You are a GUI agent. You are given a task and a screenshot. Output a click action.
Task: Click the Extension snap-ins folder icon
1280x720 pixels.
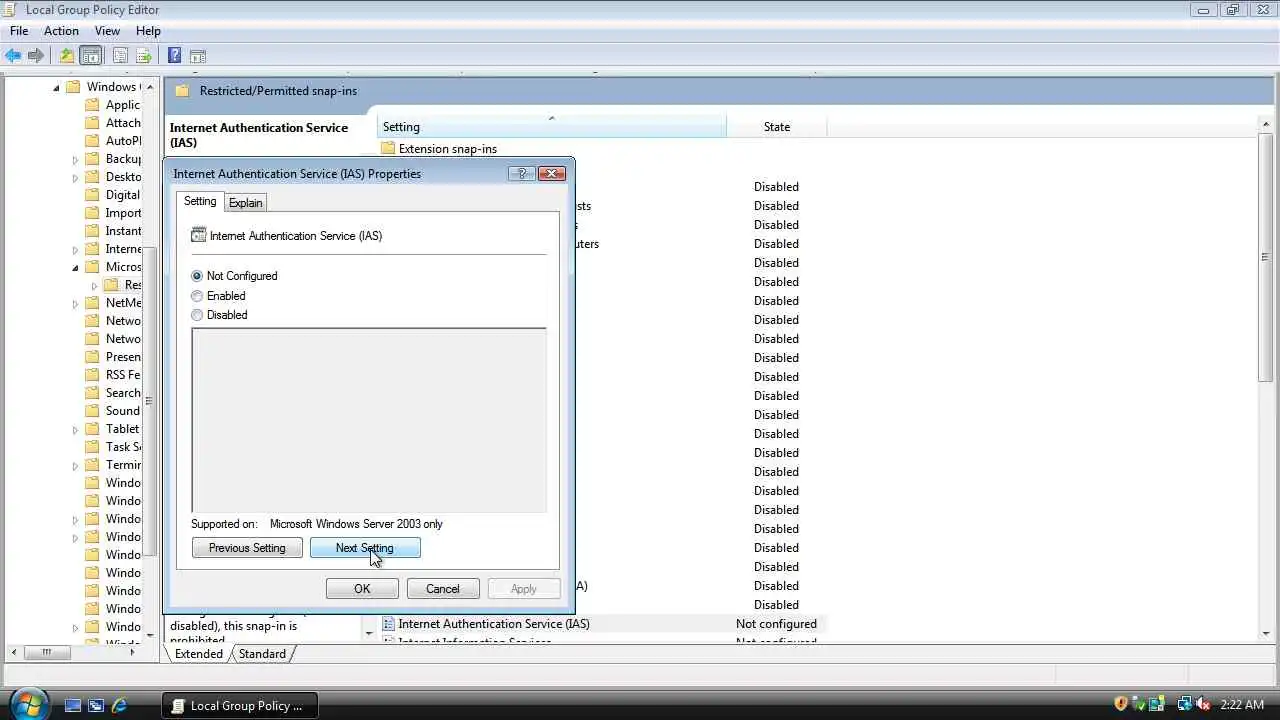pyautogui.click(x=388, y=148)
